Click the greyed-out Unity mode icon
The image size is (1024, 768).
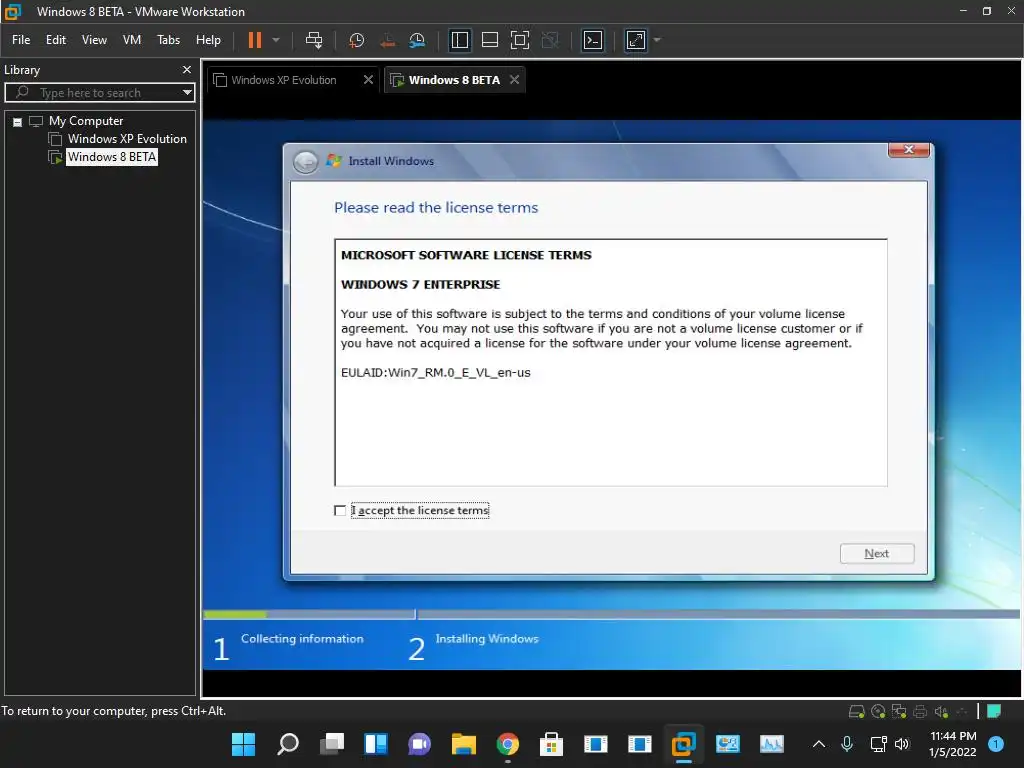551,40
